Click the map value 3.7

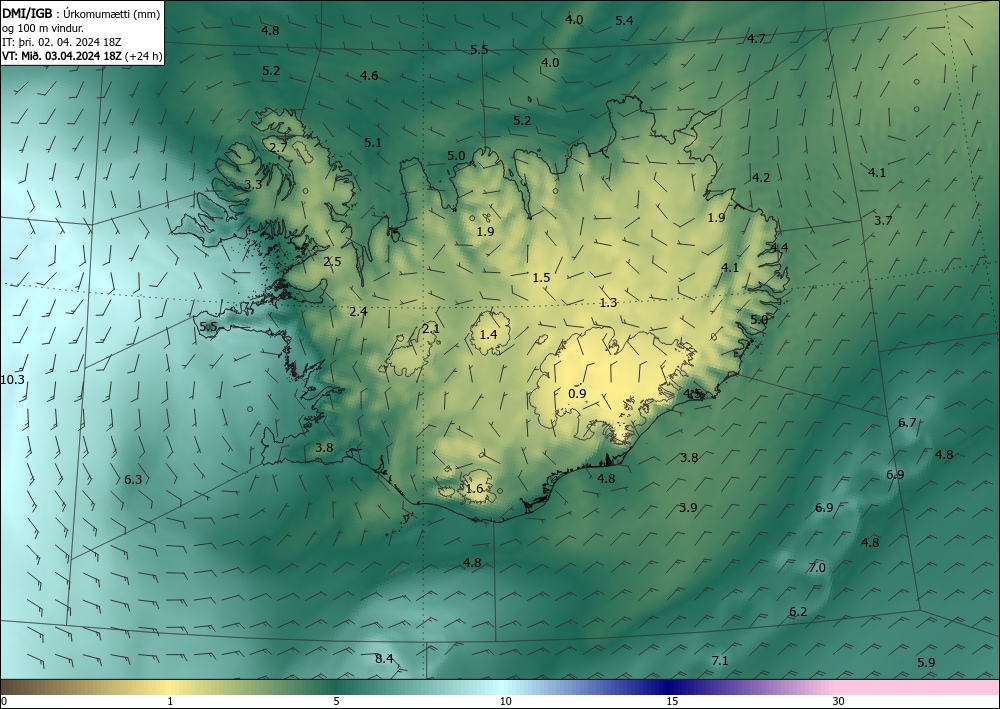point(883,221)
